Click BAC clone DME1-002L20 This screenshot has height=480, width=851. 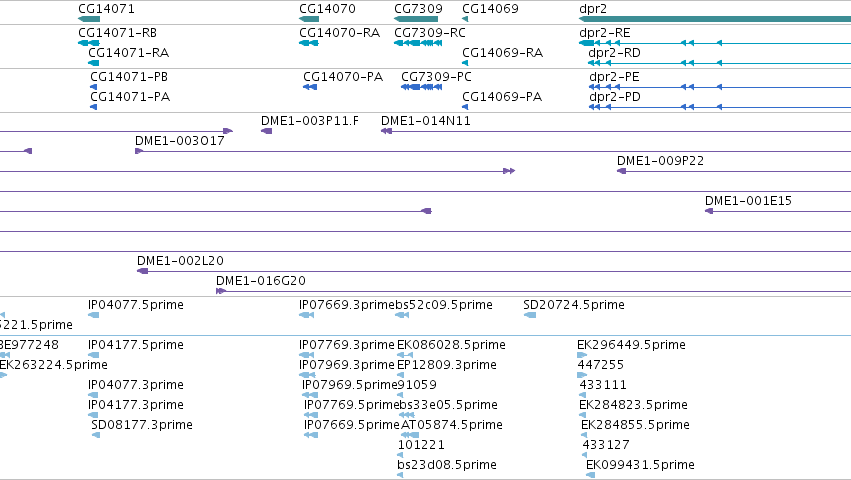pyautogui.click(x=180, y=261)
